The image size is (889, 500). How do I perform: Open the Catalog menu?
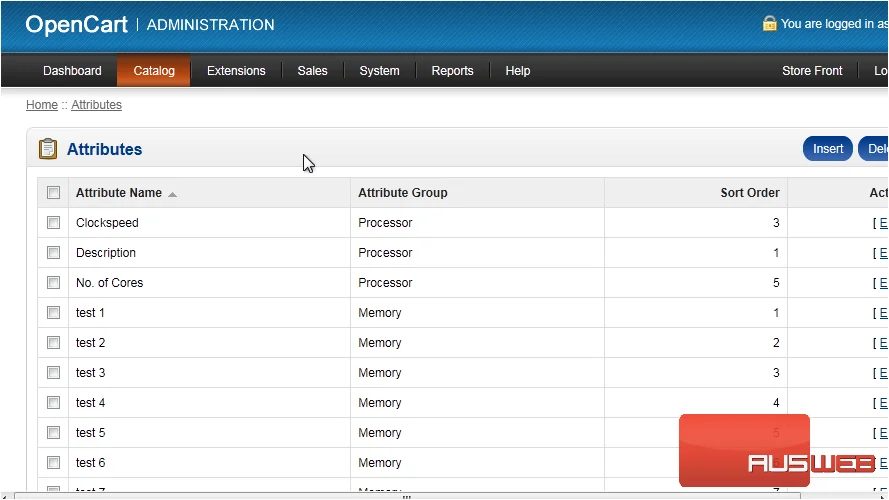point(154,71)
